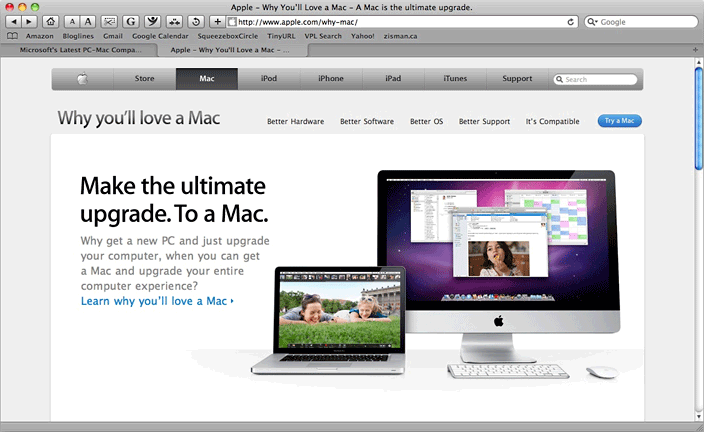Click the blue Try a Mac button
This screenshot has width=704, height=432.
pyautogui.click(x=620, y=121)
